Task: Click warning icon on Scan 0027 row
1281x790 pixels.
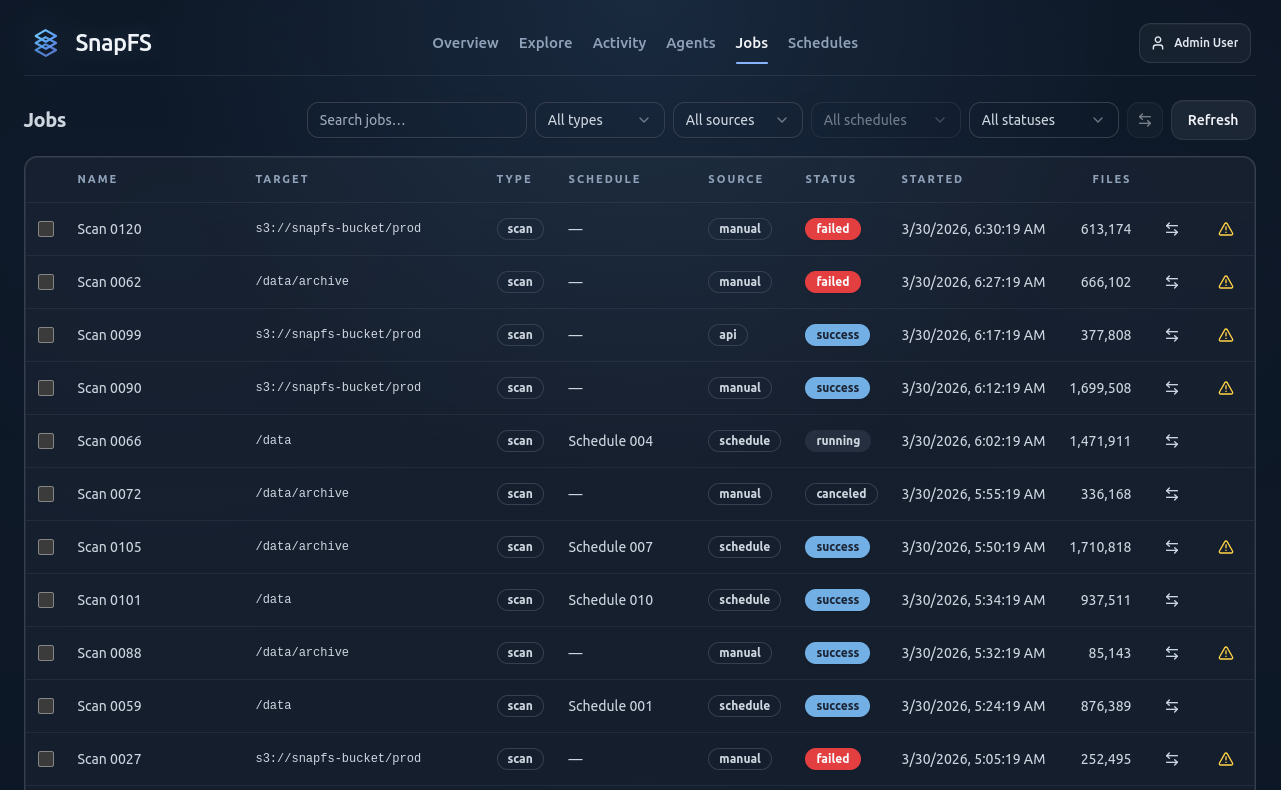Action: (x=1226, y=759)
